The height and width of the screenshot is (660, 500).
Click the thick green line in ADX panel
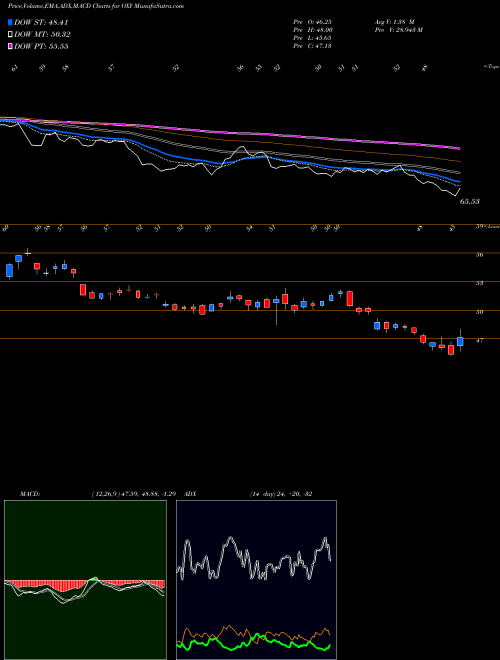pyautogui.click(x=253, y=644)
